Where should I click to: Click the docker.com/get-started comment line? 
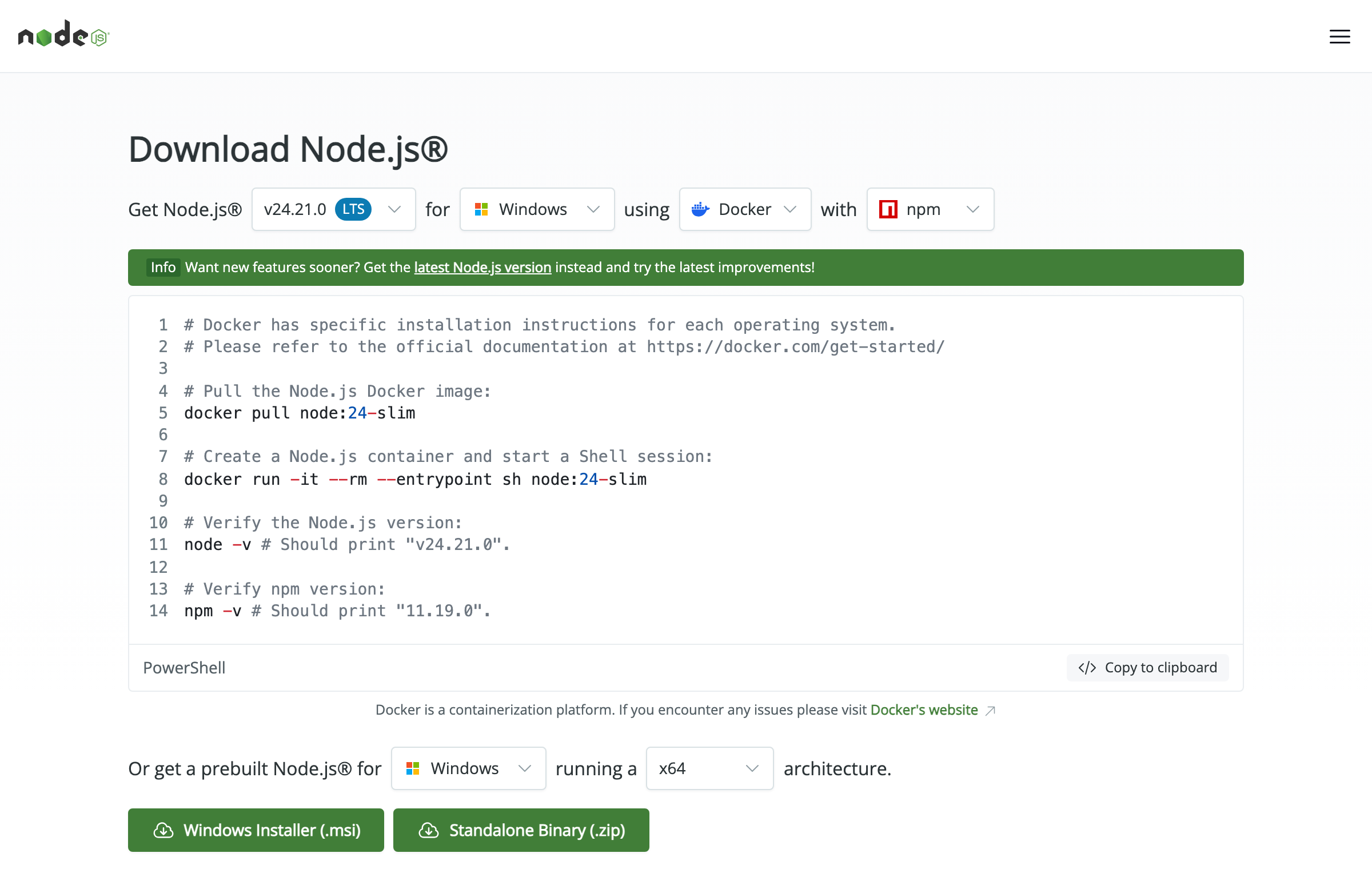click(x=564, y=347)
